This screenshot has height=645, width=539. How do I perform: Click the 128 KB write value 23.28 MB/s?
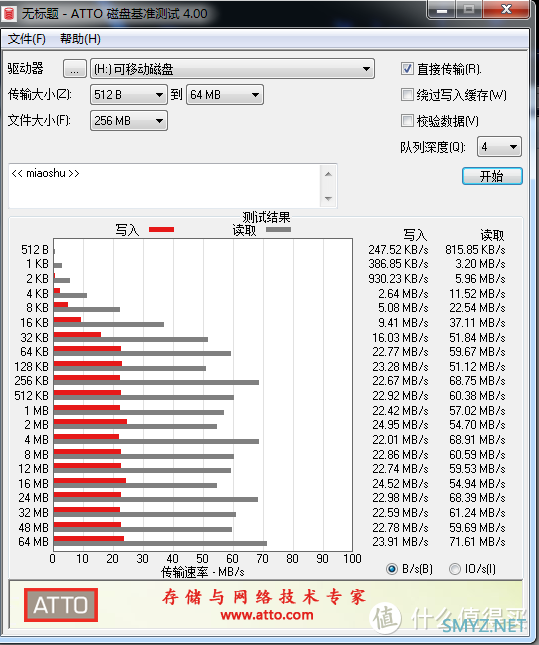[400, 366]
